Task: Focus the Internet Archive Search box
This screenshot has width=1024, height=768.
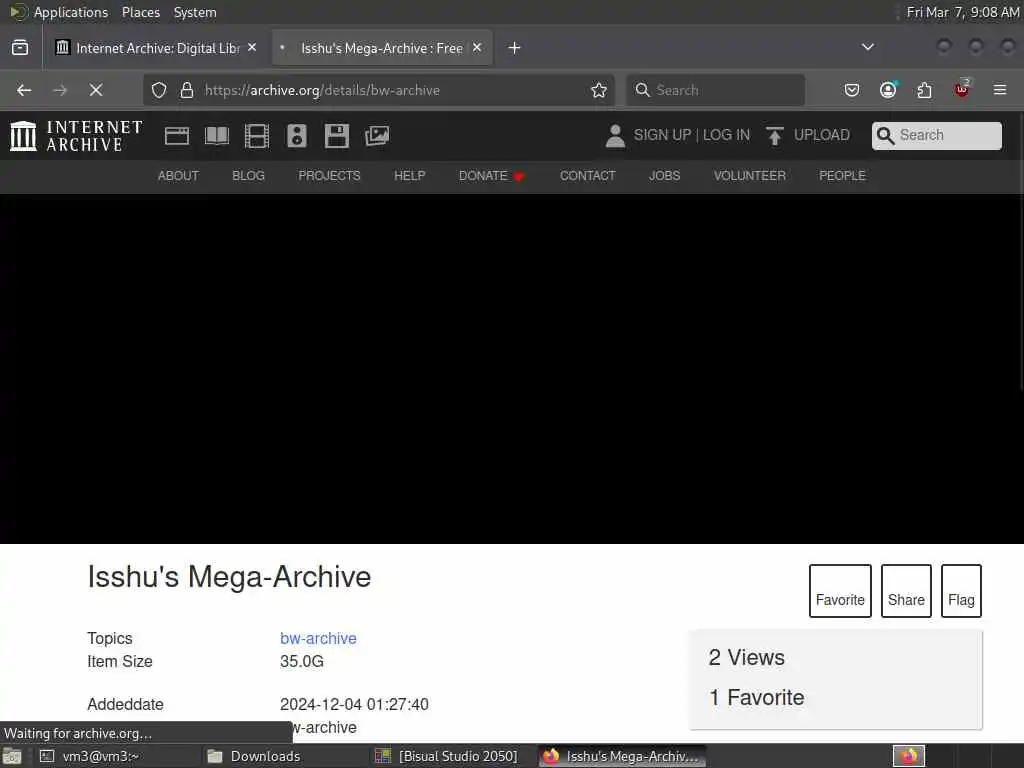Action: 936,135
